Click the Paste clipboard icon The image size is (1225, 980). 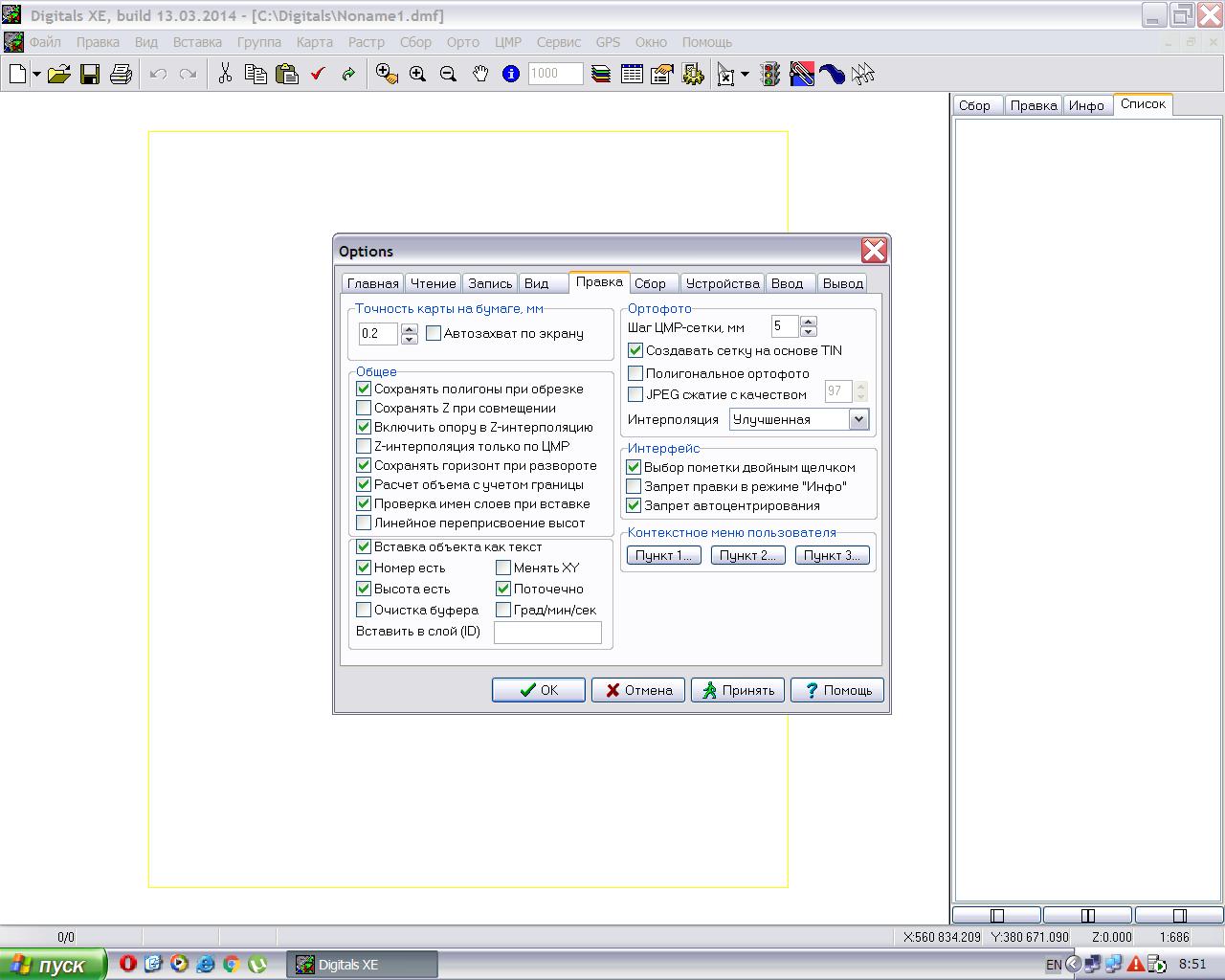[286, 74]
